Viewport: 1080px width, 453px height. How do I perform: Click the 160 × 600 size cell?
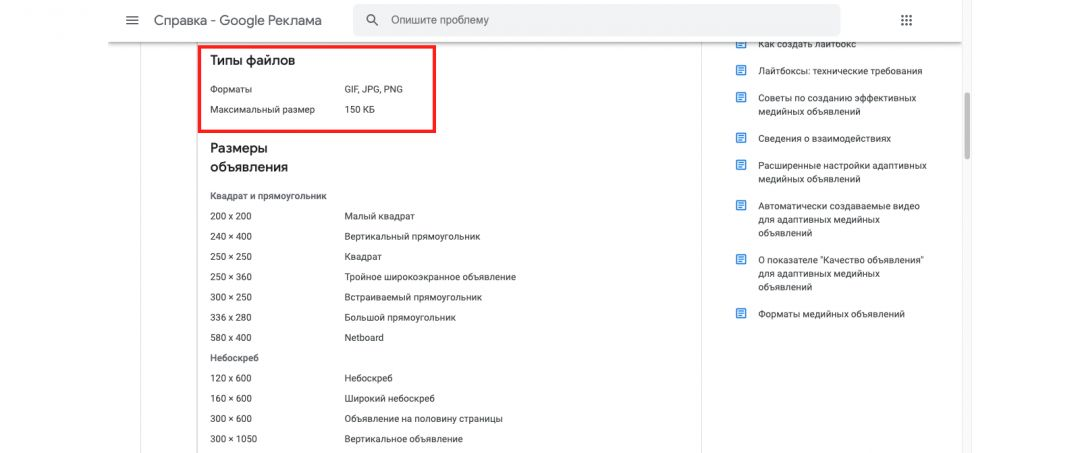tap(231, 399)
